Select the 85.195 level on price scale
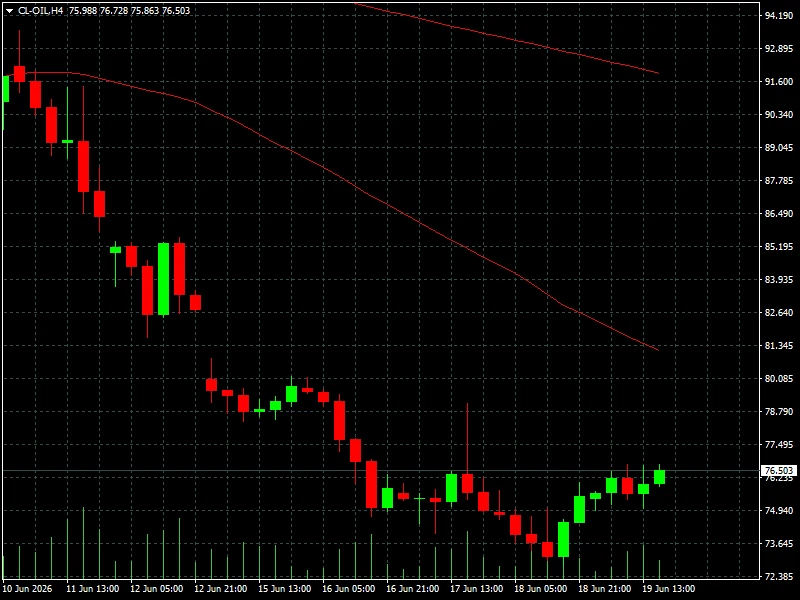Viewport: 800px width, 600px height. pyautogui.click(x=779, y=247)
